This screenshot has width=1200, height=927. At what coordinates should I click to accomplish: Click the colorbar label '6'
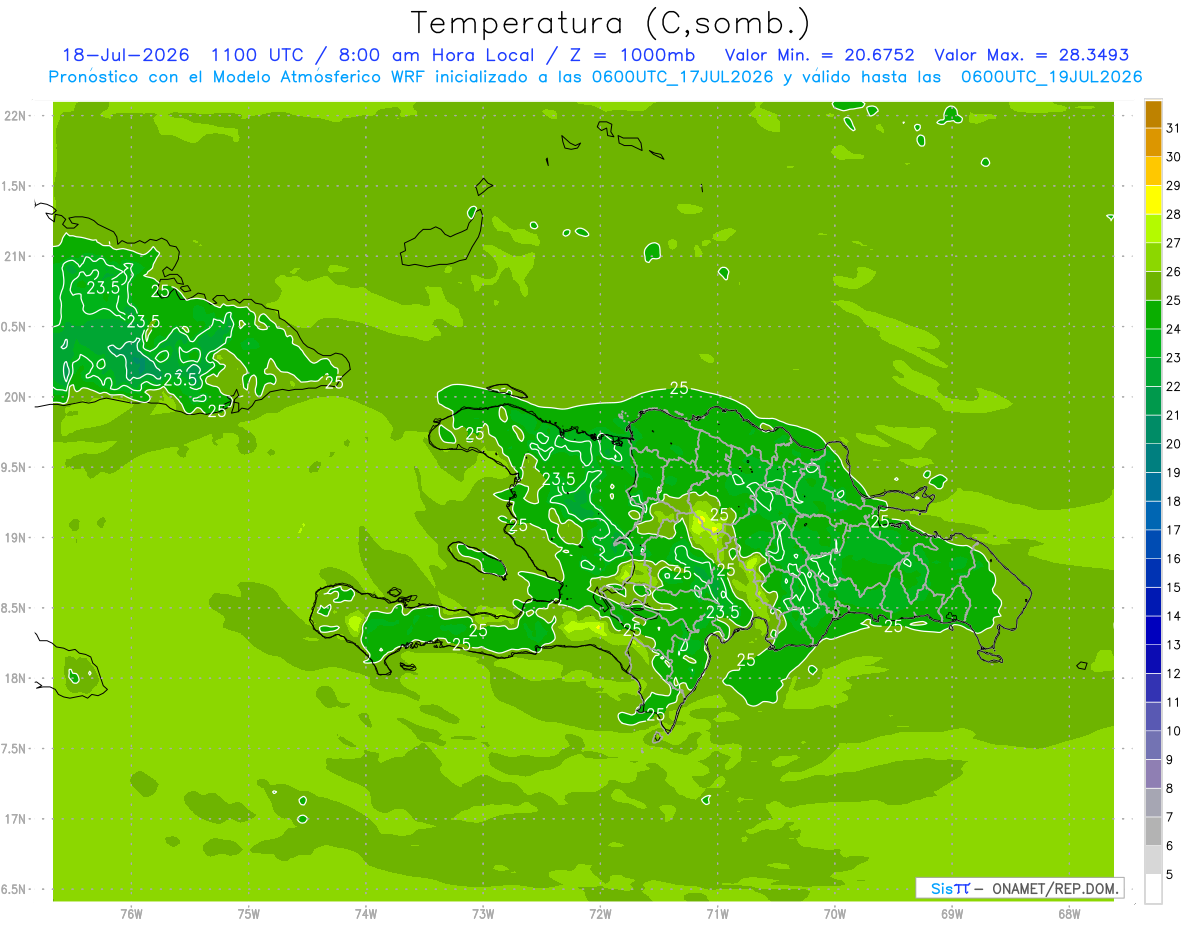(1171, 846)
